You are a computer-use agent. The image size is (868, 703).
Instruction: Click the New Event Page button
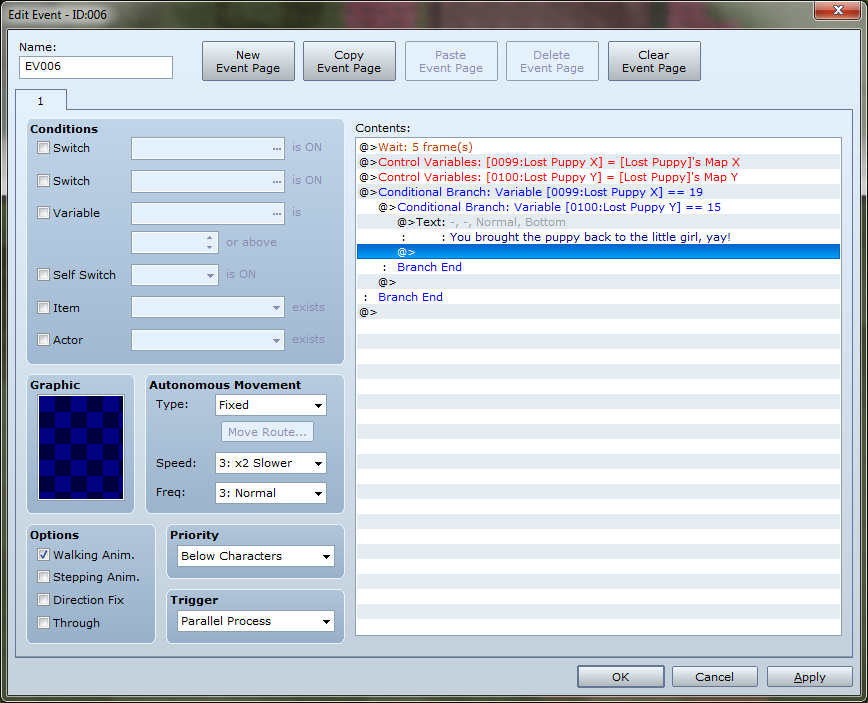point(248,61)
